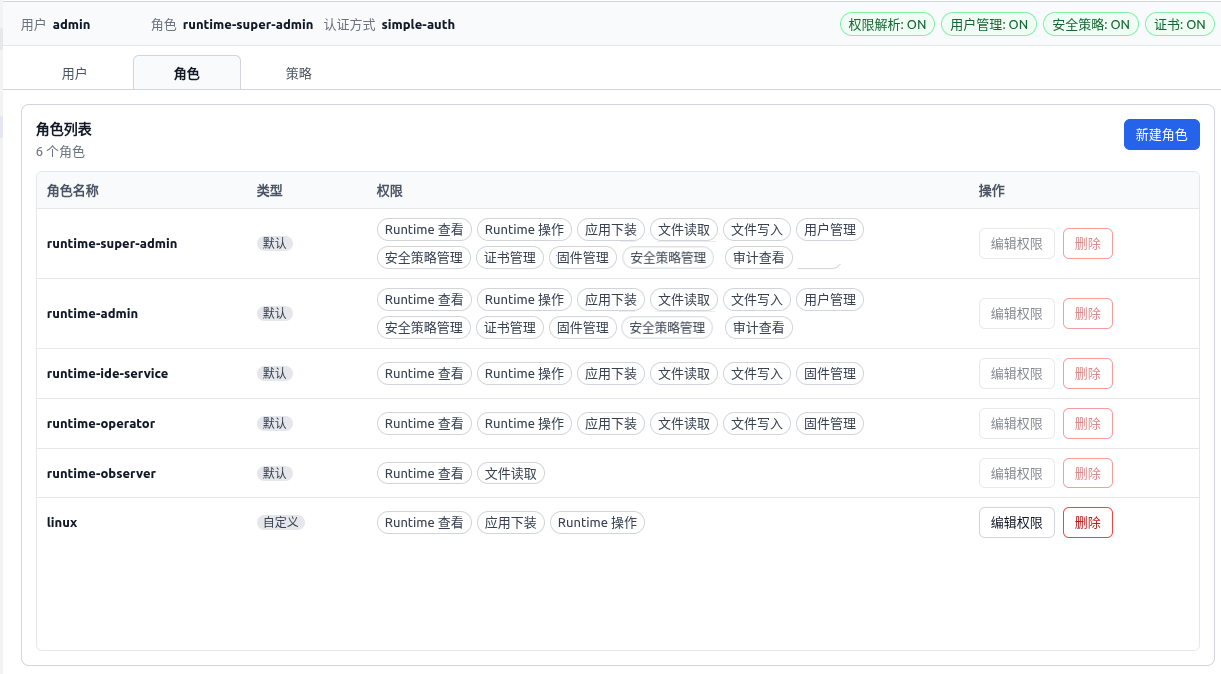The image size is (1221, 674).
Task: Click Runtime 查看 tag in runtime-observer row
Action: tap(424, 474)
